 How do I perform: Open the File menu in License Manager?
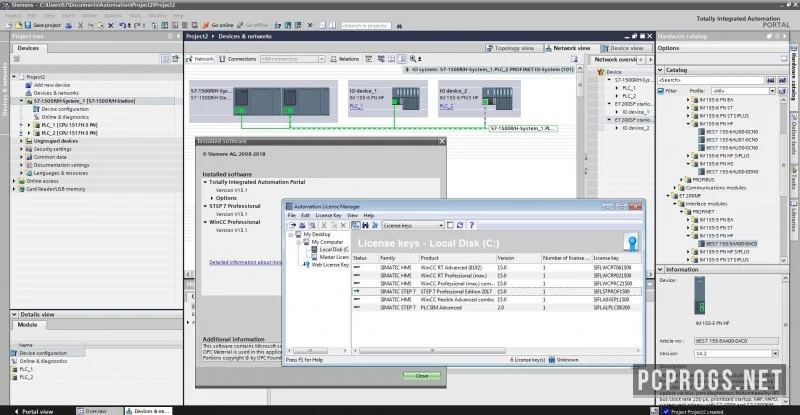(x=292, y=215)
